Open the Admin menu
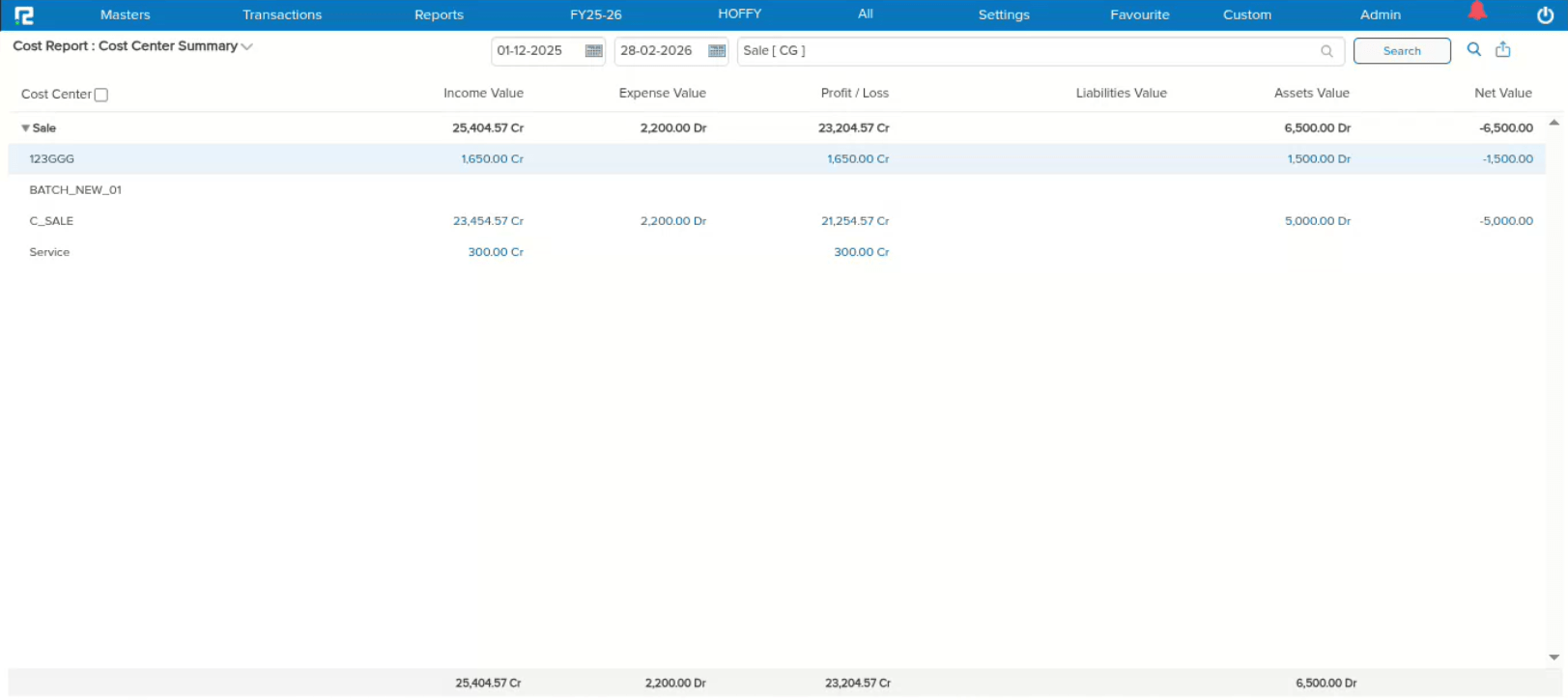This screenshot has width=1568, height=700. pyautogui.click(x=1381, y=14)
